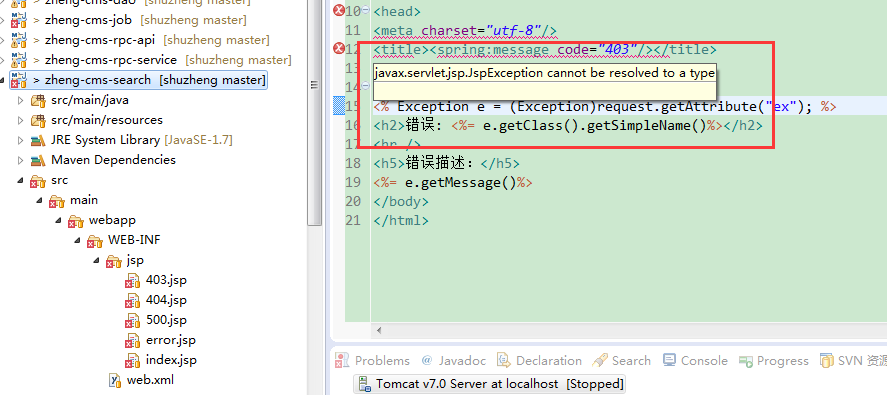Click the JRE System Library icon
The image size is (887, 395).
[x=38, y=140]
